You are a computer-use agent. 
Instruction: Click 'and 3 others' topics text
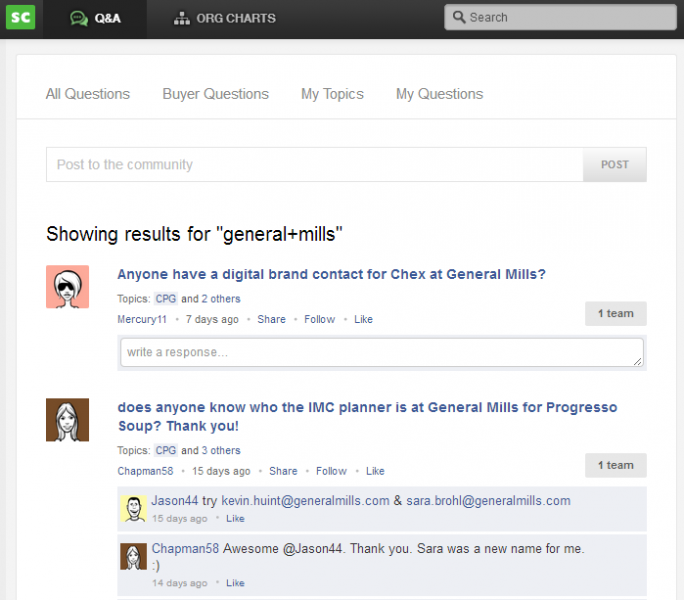click(211, 450)
